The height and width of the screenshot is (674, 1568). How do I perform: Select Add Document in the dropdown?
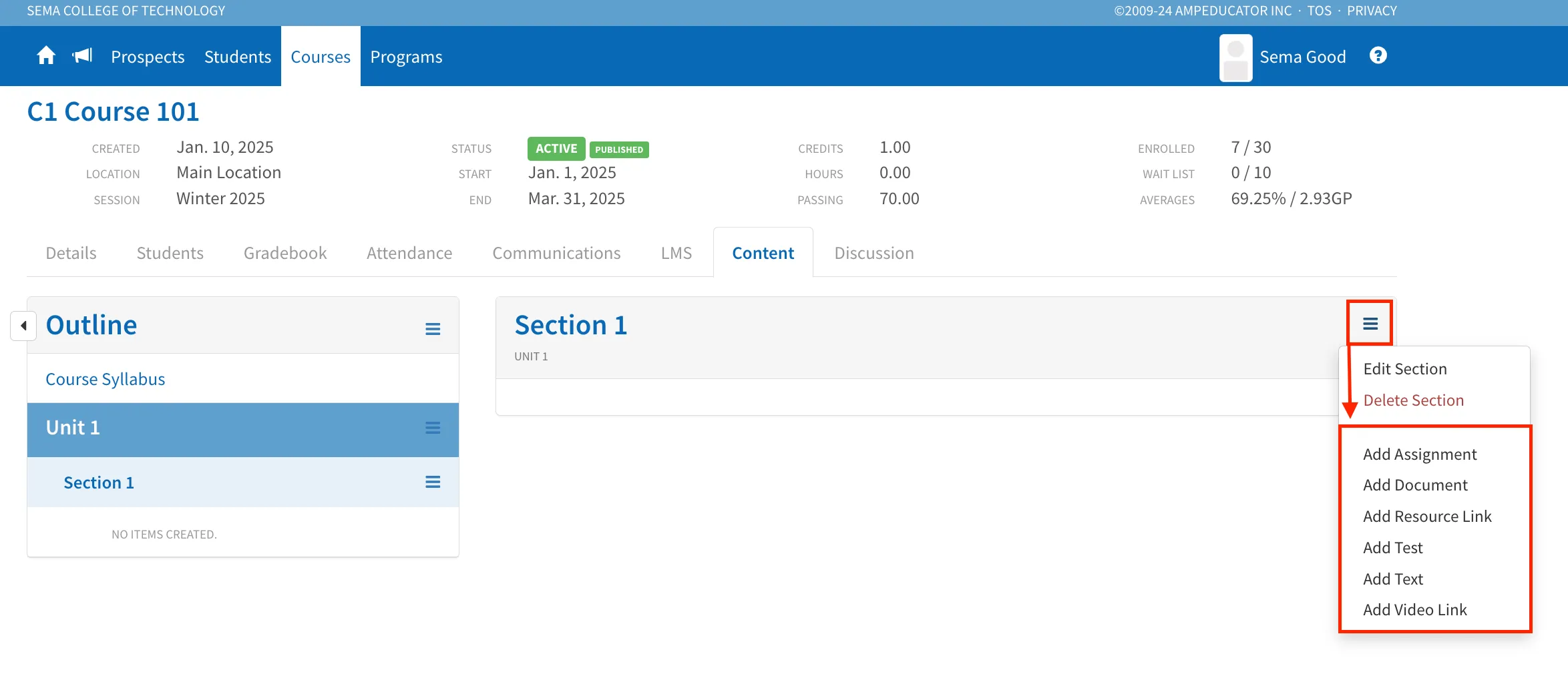point(1415,485)
